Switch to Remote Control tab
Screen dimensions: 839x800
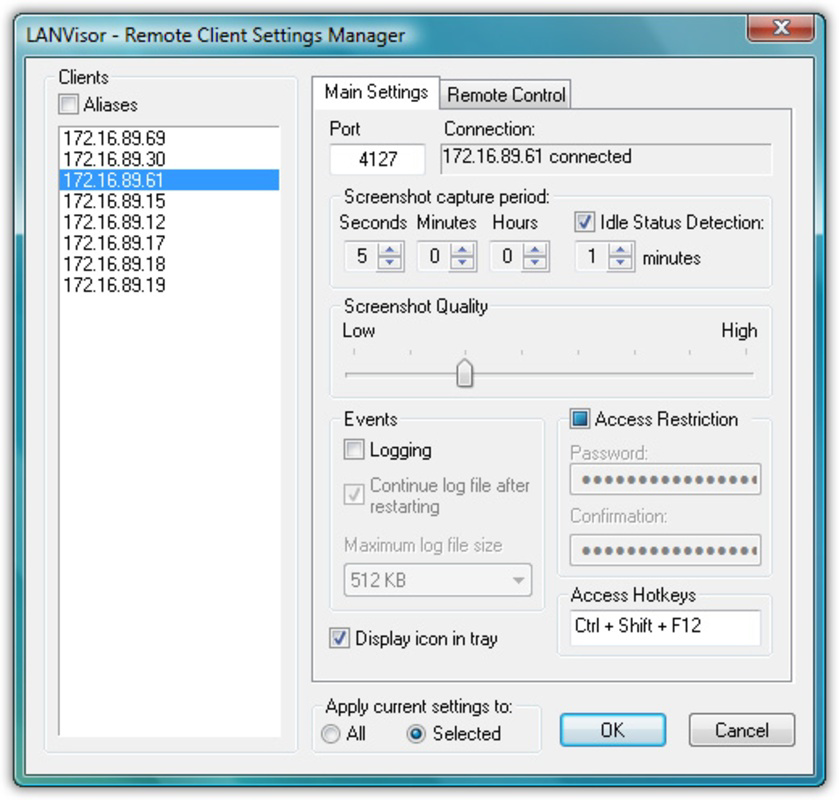506,95
